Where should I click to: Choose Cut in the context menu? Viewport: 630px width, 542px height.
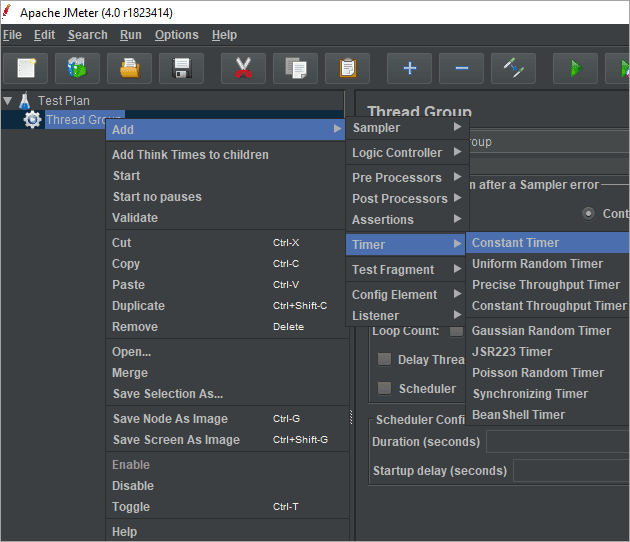click(227, 242)
